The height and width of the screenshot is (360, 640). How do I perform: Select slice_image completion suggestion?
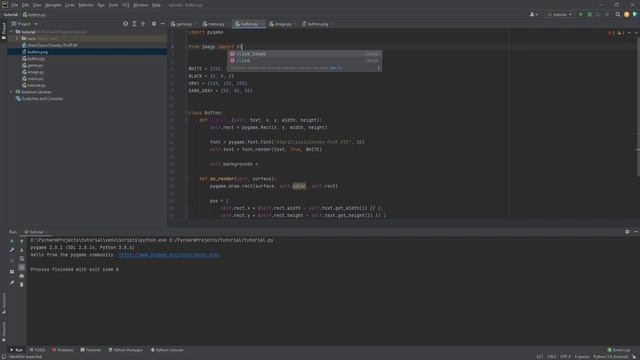[304, 54]
